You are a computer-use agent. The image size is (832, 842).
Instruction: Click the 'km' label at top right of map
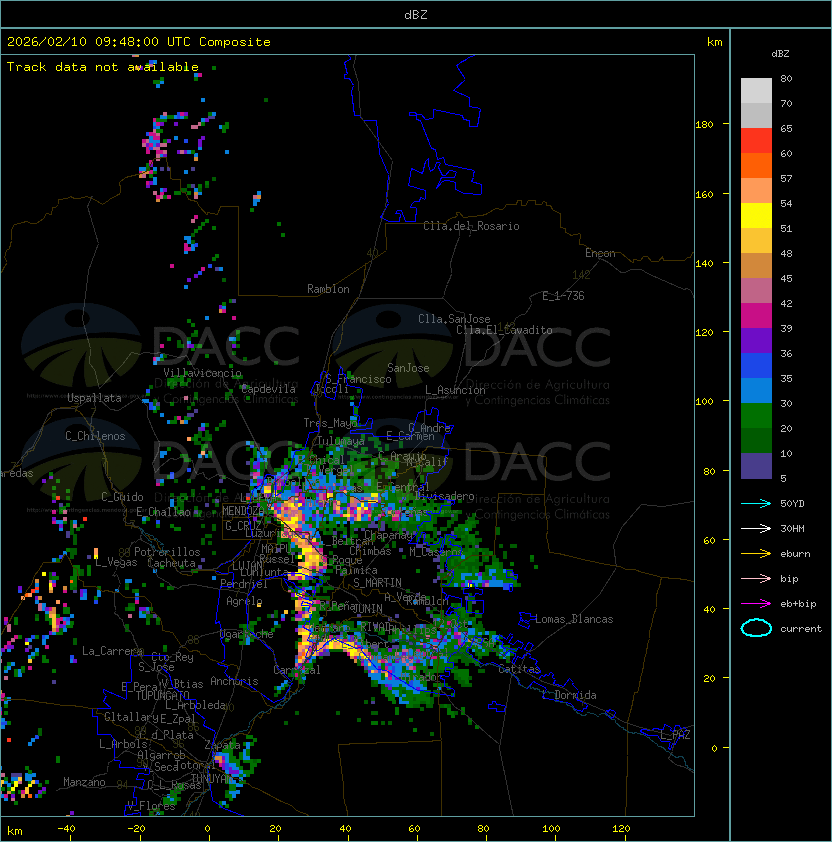(714, 42)
